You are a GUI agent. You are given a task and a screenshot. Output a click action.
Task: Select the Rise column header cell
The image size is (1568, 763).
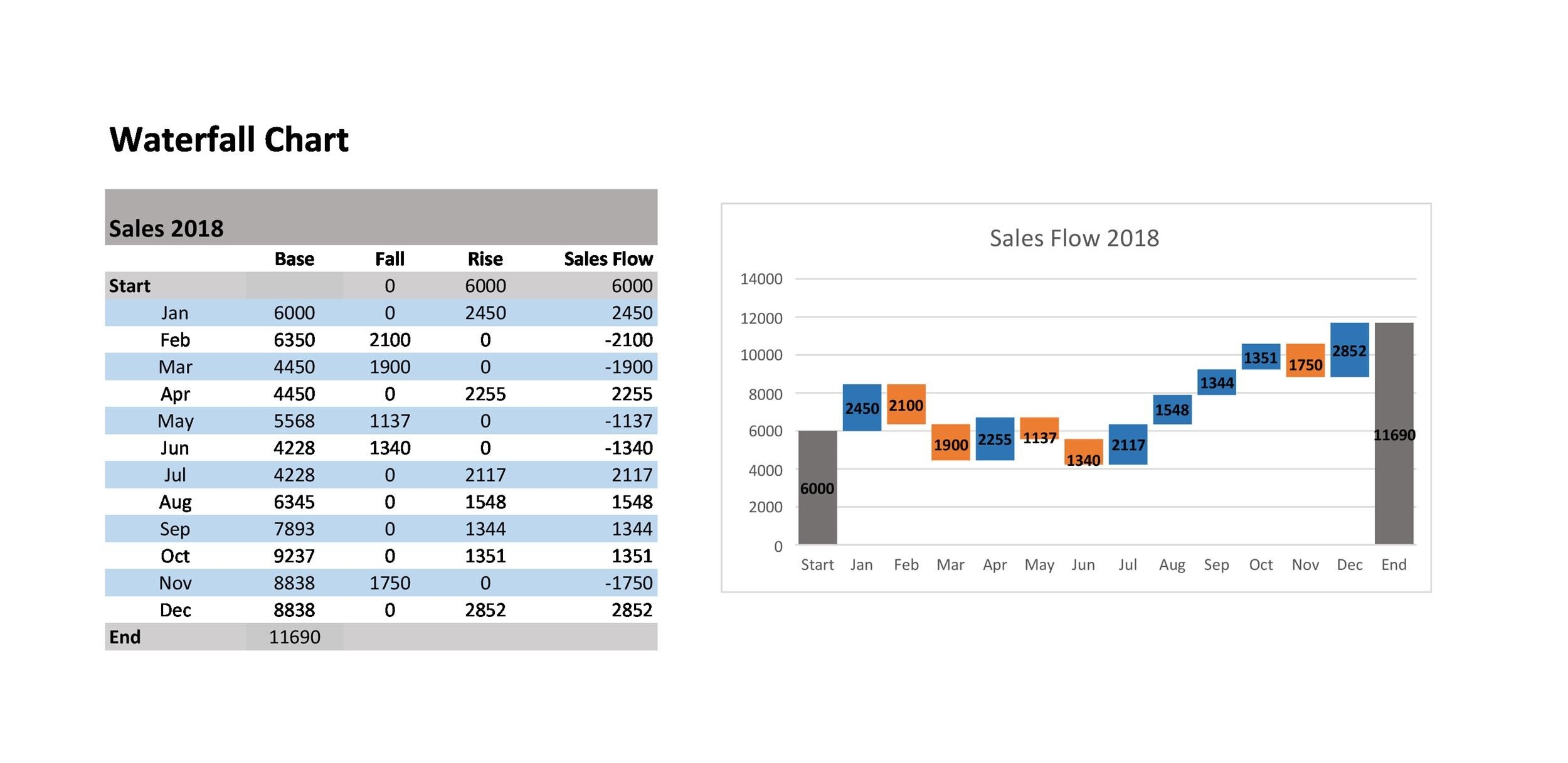pos(485,259)
